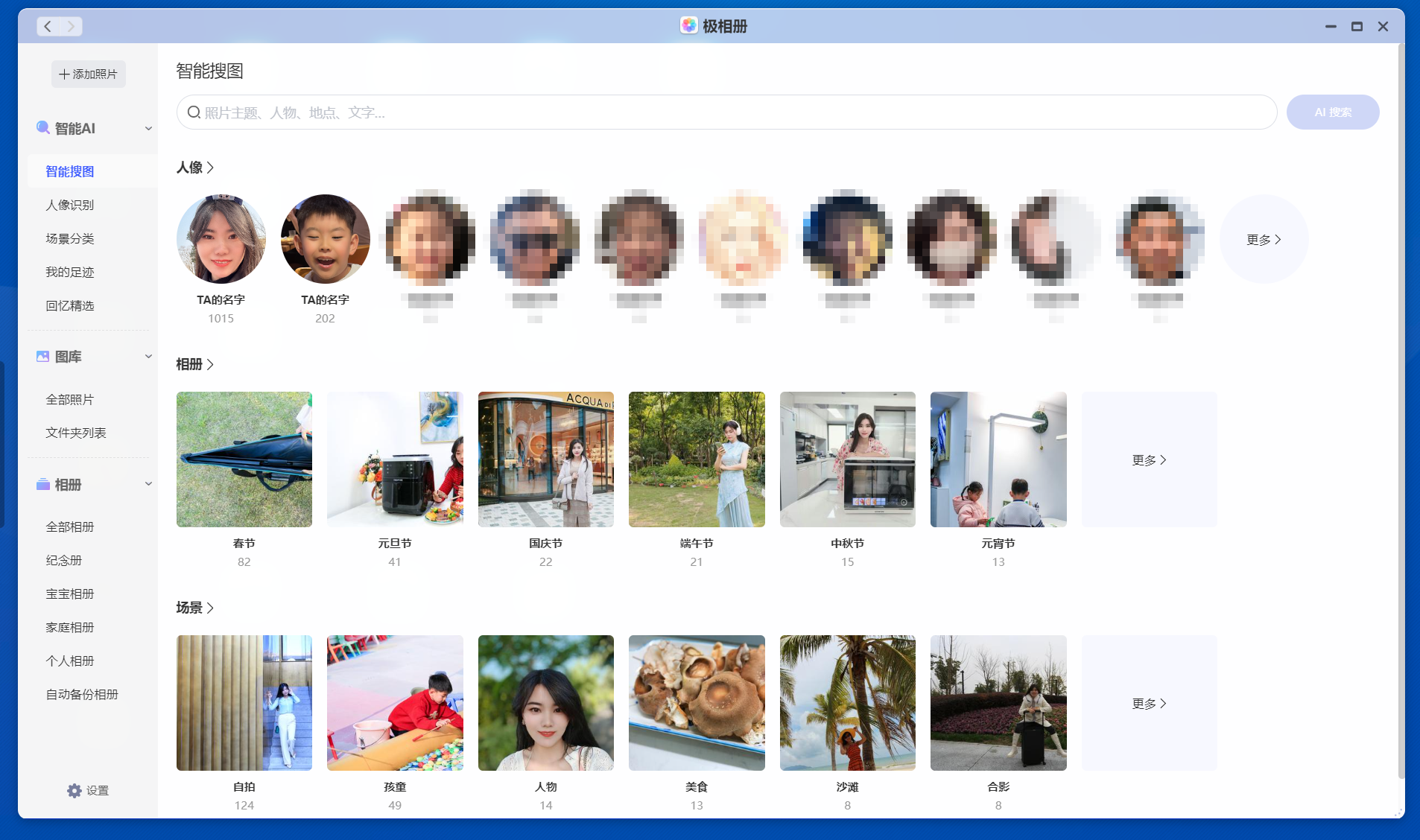Open the 中秋节 album thumbnail
The image size is (1420, 840).
click(846, 459)
